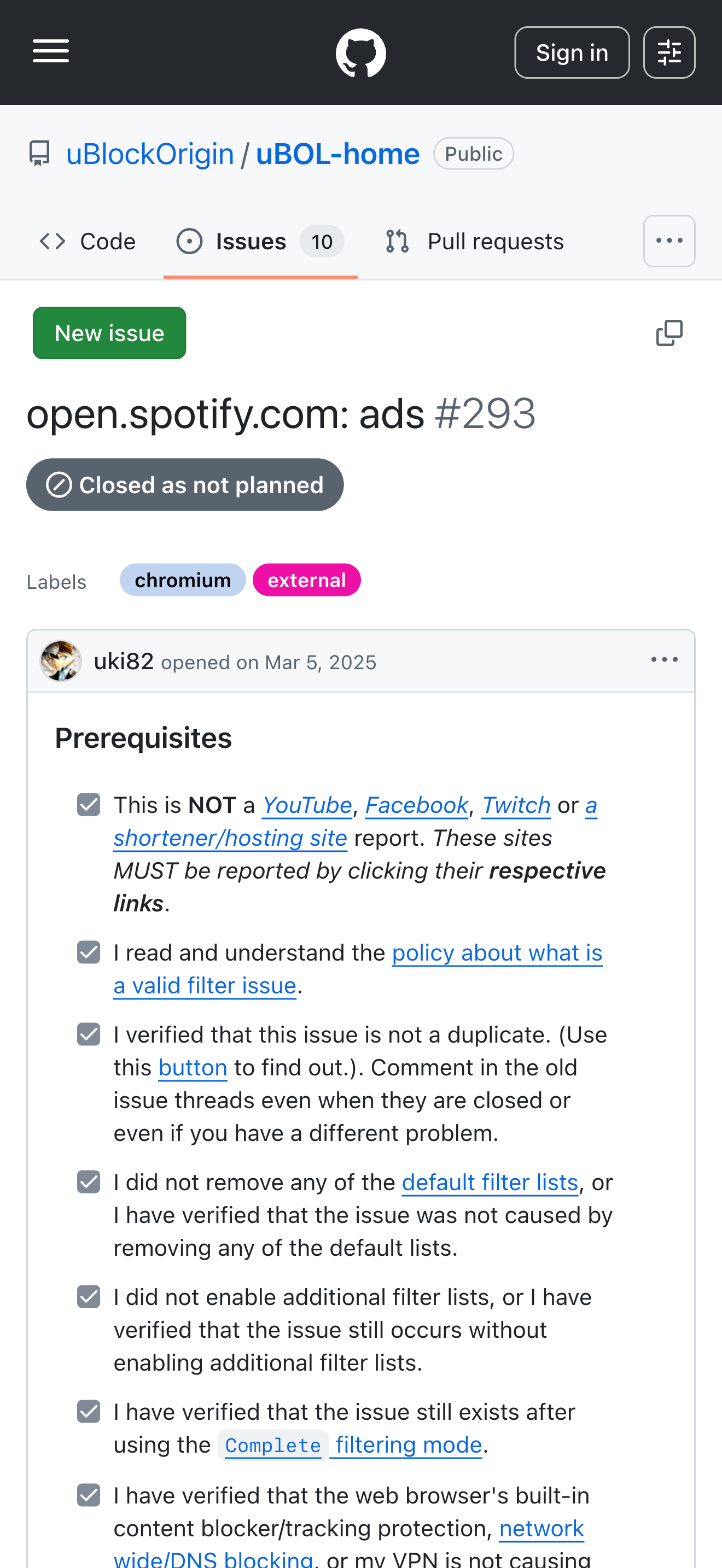The height and width of the screenshot is (1568, 722).
Task: Open the Code tab
Action: tap(88, 242)
